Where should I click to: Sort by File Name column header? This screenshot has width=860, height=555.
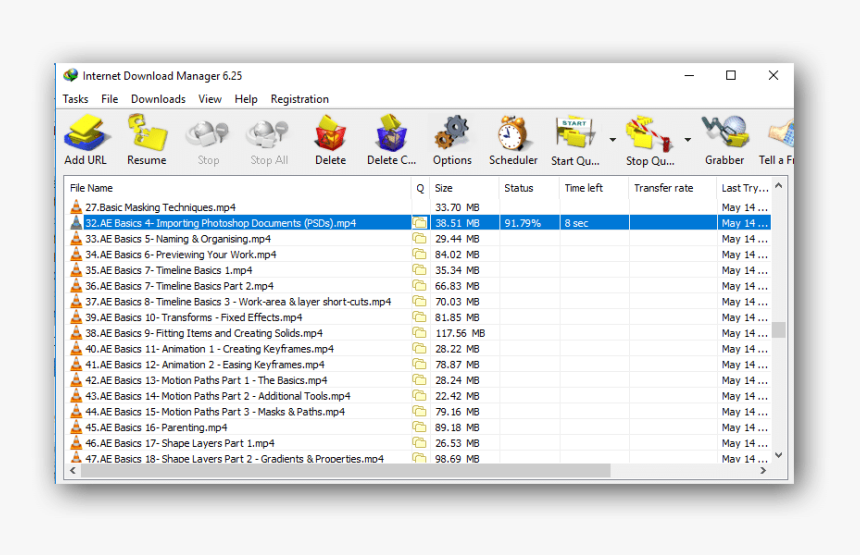238,188
